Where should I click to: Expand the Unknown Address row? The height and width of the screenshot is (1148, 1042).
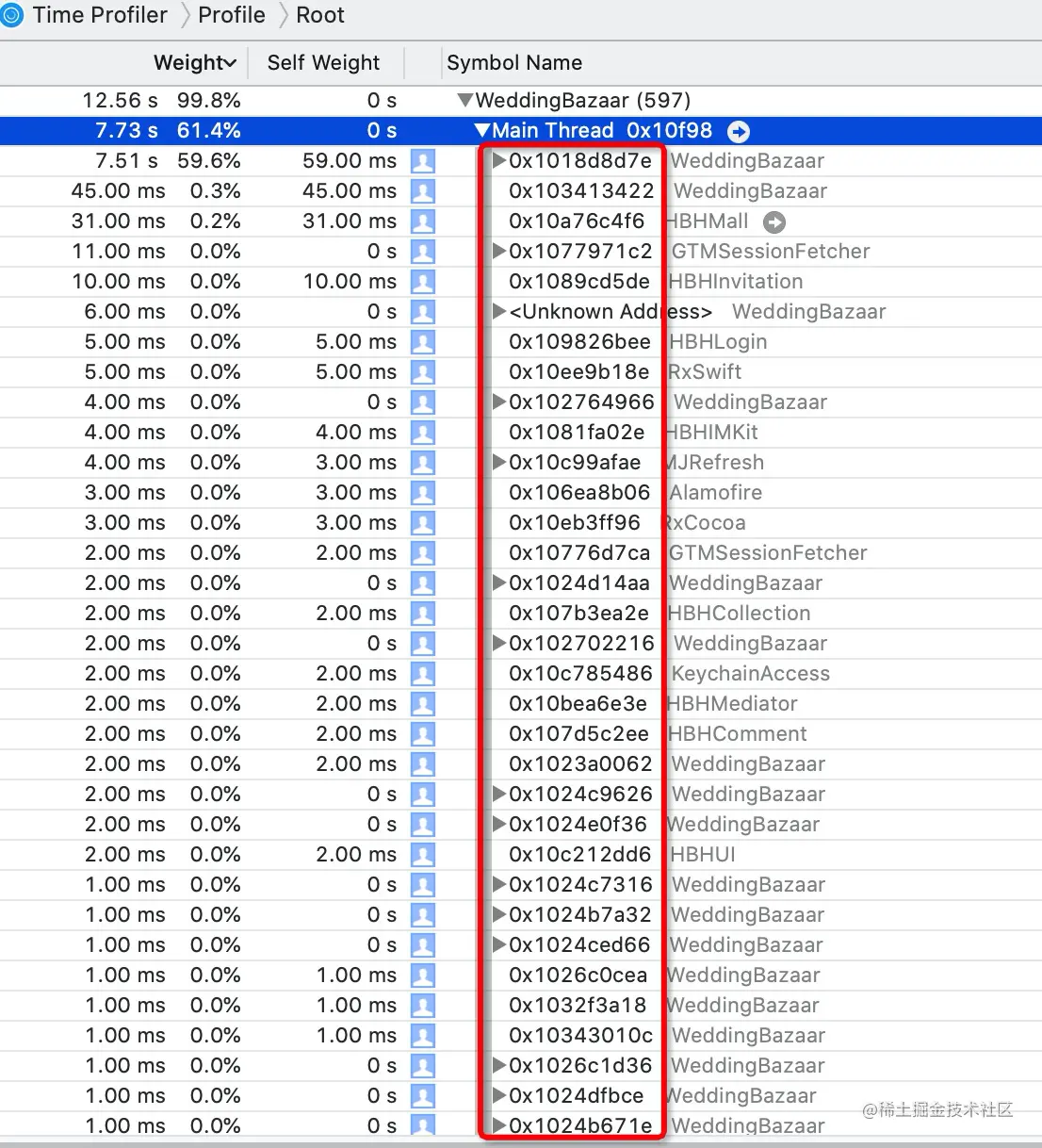(x=499, y=312)
